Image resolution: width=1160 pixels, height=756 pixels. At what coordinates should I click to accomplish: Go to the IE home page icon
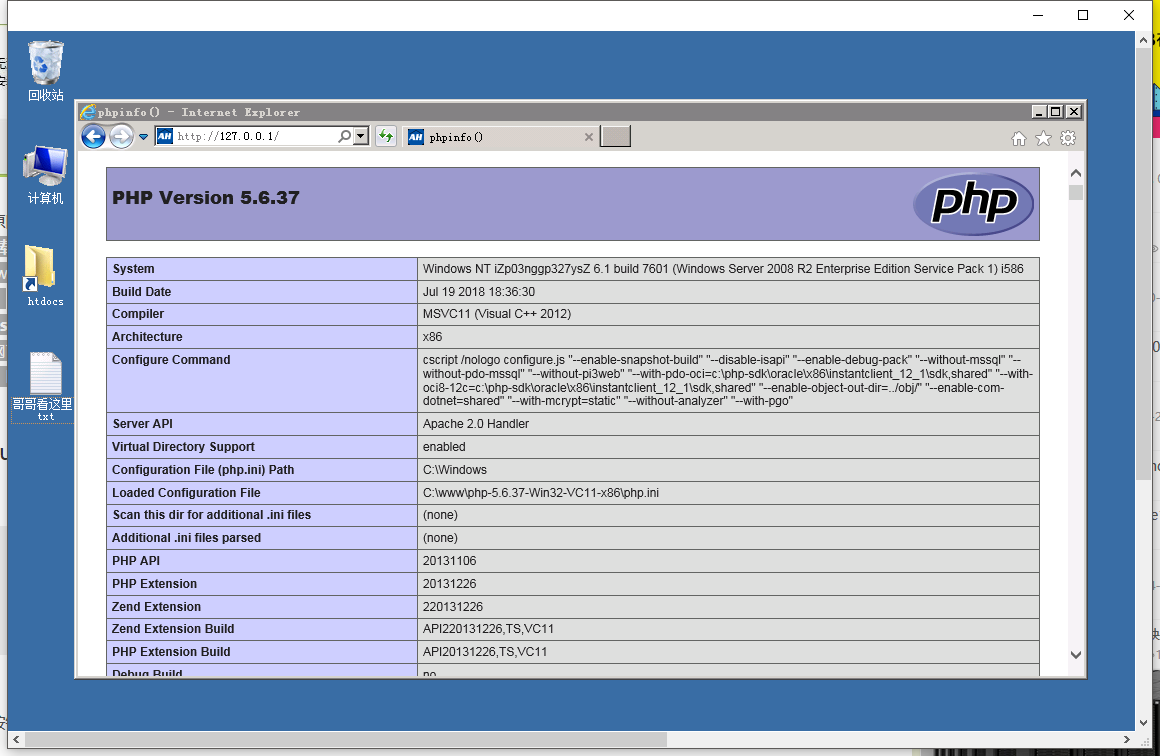coord(1019,138)
